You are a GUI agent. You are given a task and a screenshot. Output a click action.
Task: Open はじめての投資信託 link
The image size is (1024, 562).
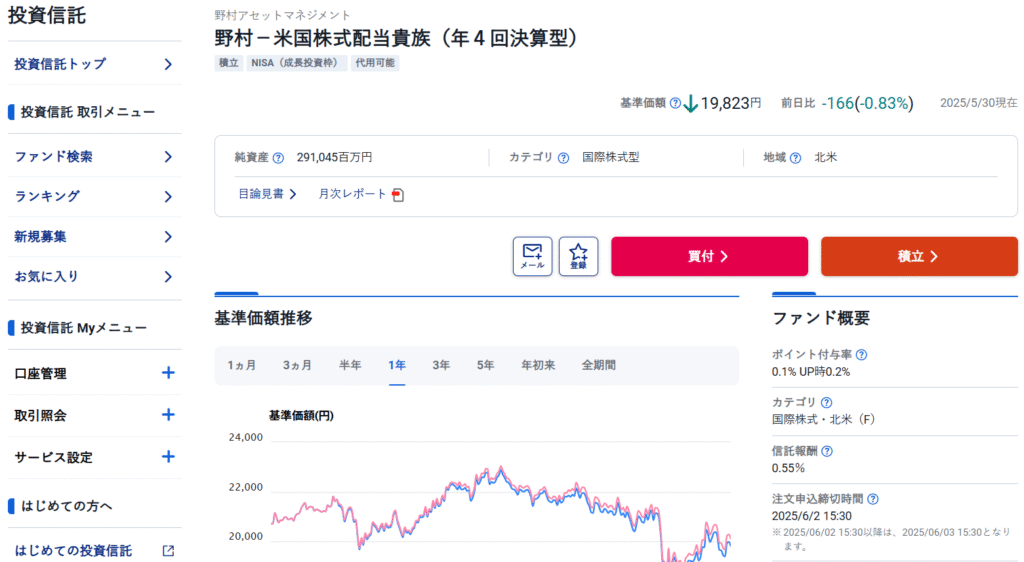point(73,551)
